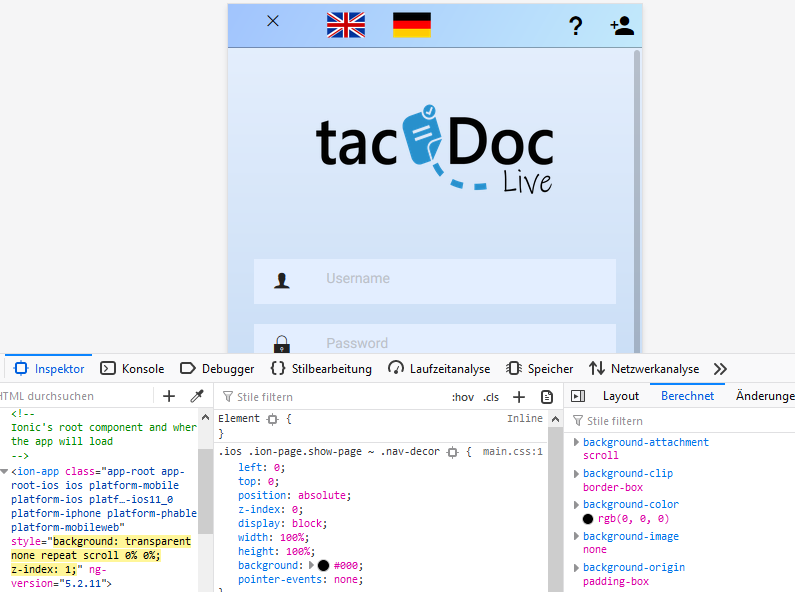Close the tacDoc login page with X
The image size is (795, 592).
pos(273,21)
